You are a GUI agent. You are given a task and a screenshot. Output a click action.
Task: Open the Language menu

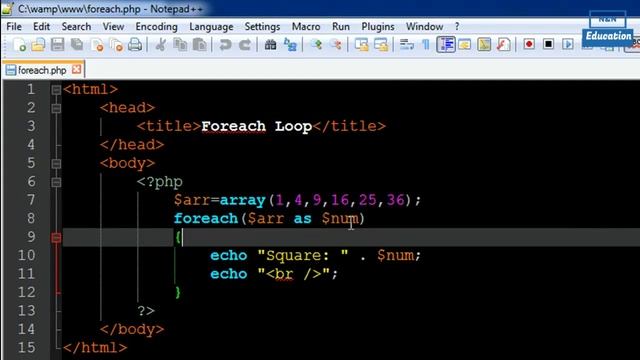(x=211, y=27)
